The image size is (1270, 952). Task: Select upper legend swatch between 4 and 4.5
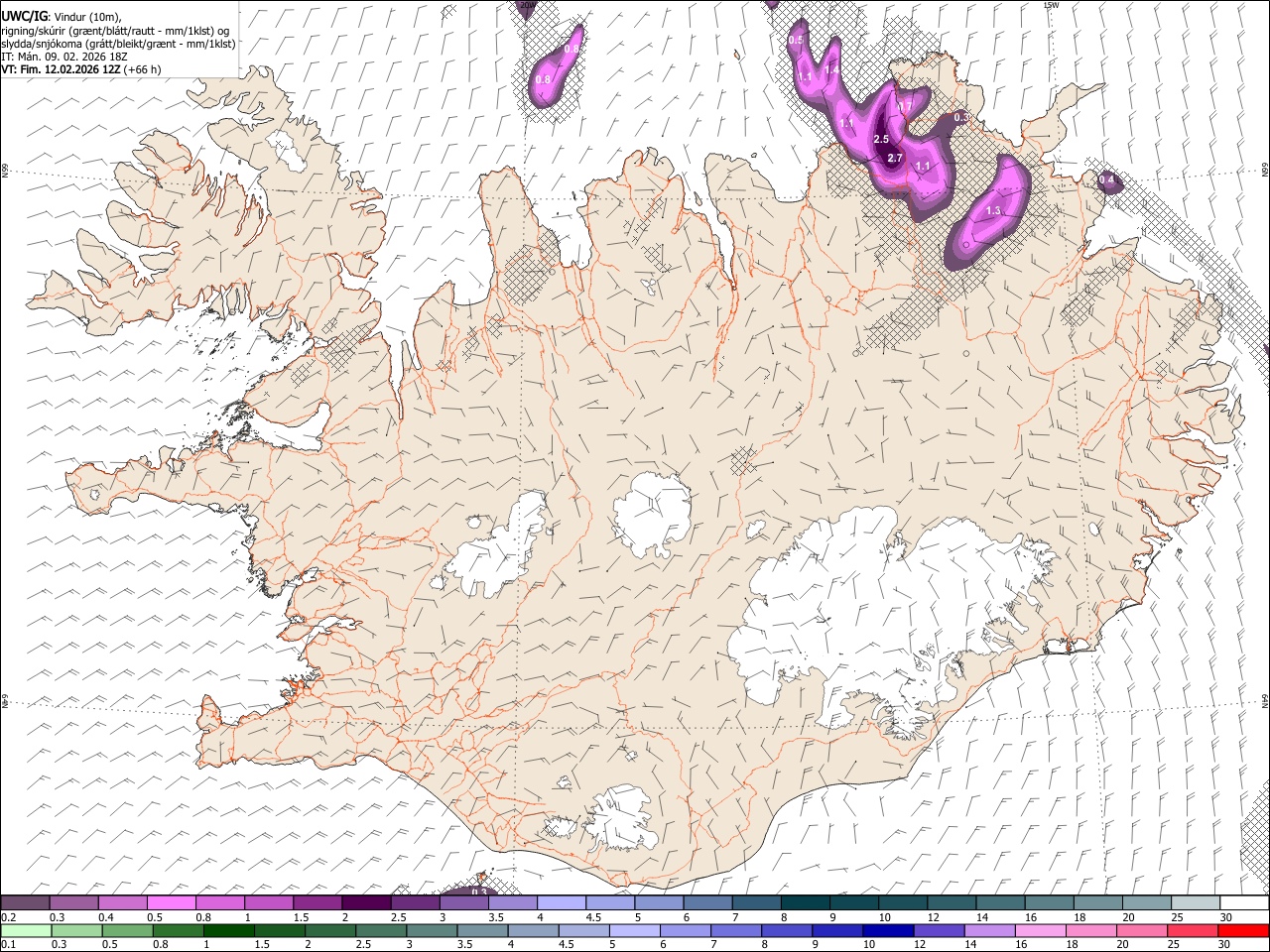click(561, 902)
